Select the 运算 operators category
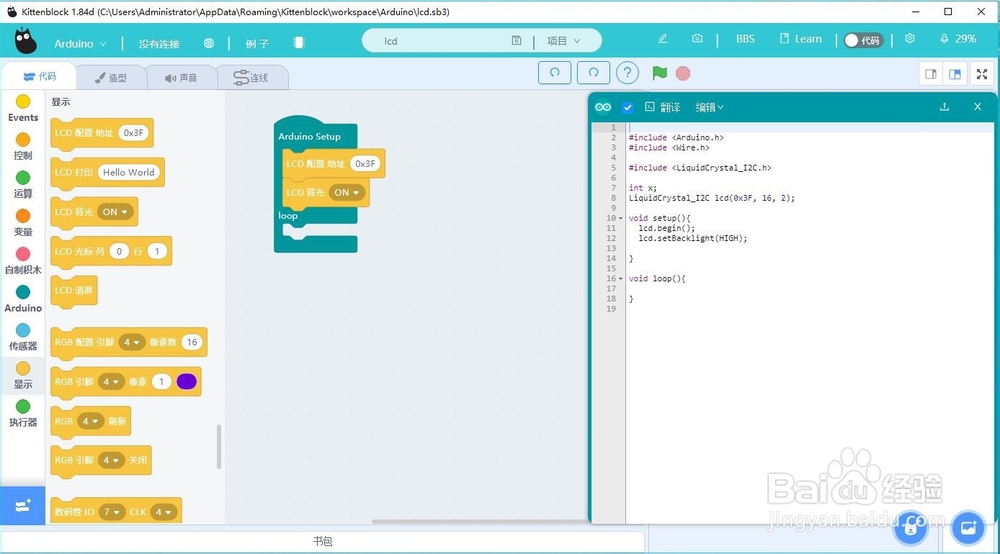 [x=23, y=185]
